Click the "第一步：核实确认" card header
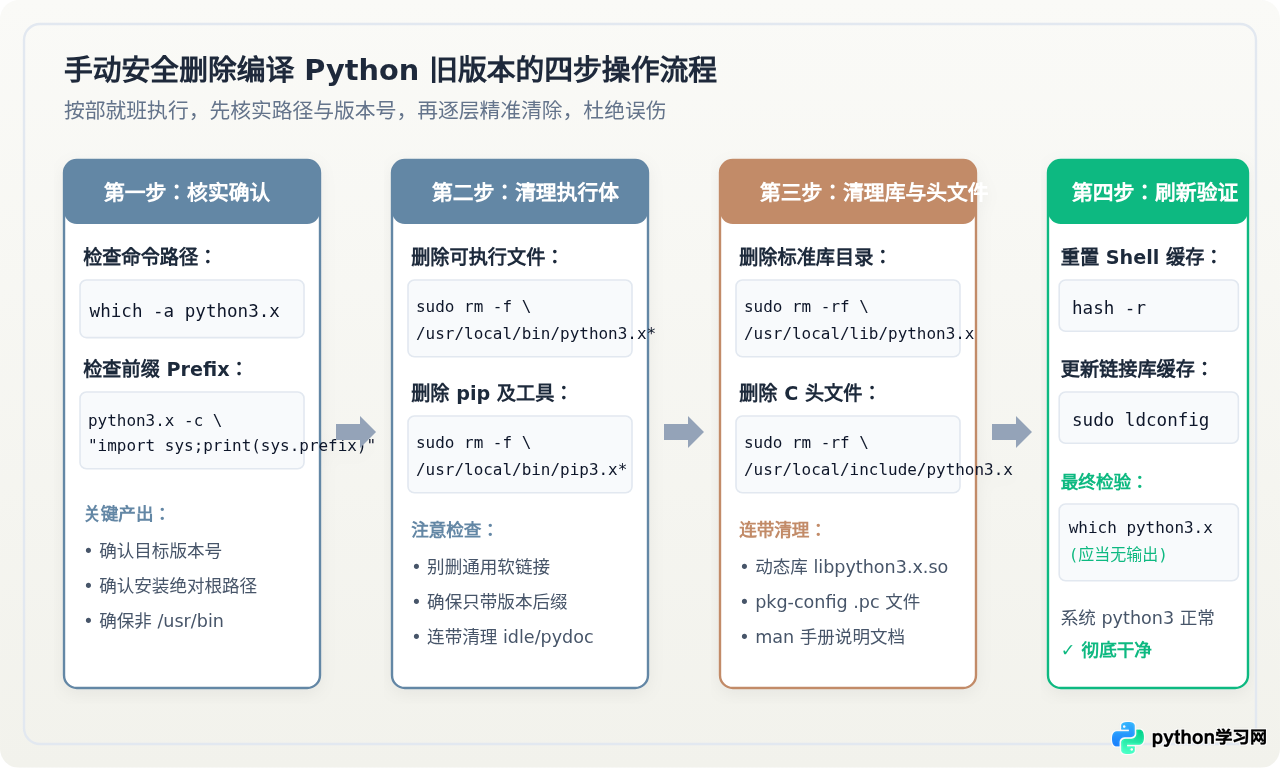 [x=192, y=192]
